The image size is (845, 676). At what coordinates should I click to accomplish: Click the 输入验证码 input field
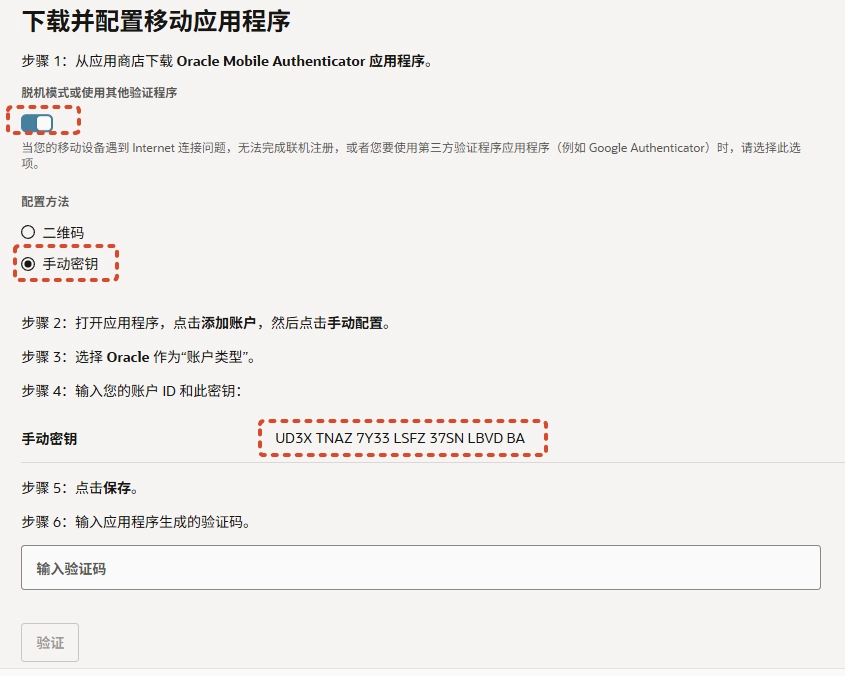coord(420,568)
